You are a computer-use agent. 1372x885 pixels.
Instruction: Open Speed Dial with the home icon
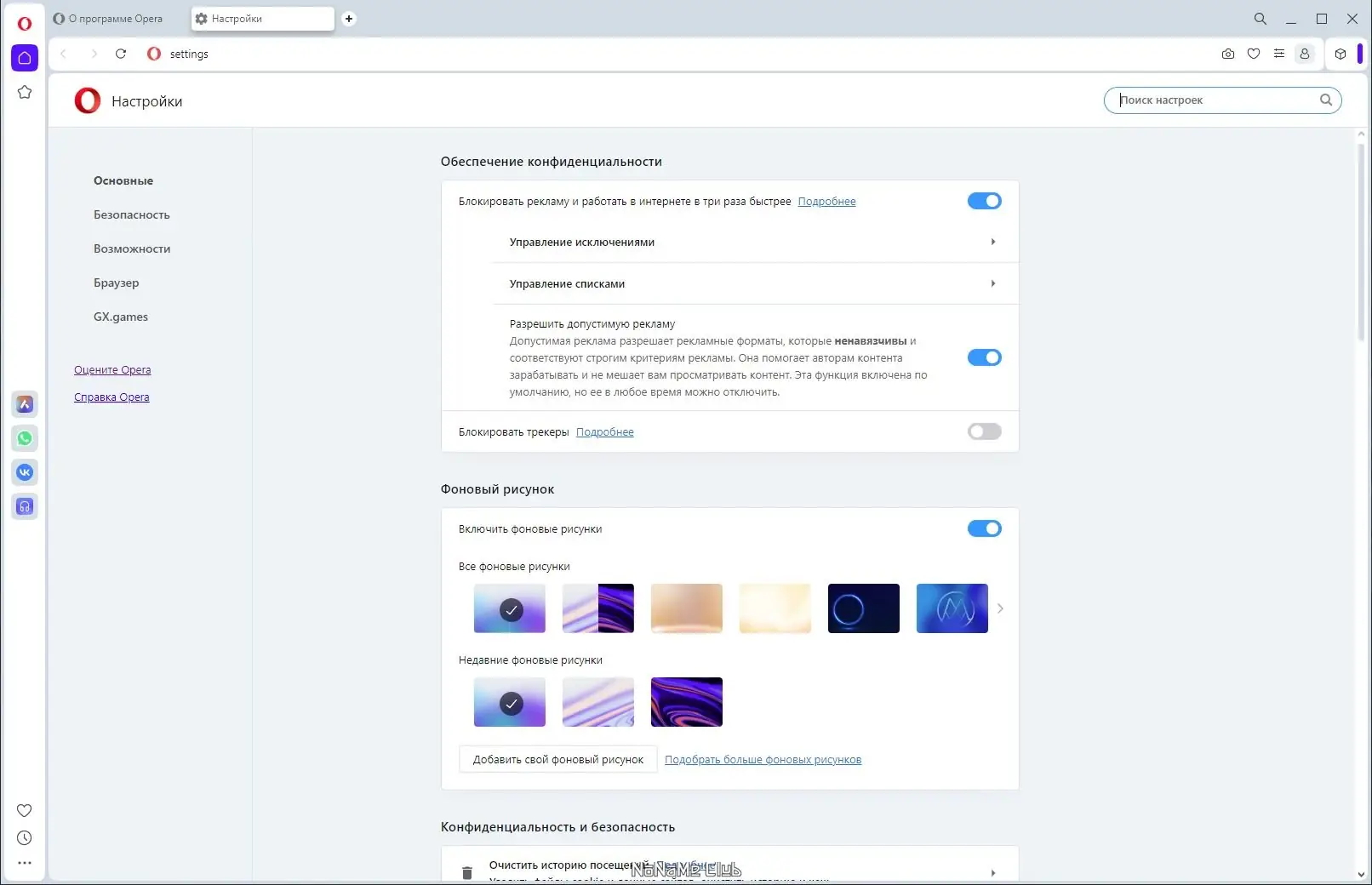(x=25, y=58)
